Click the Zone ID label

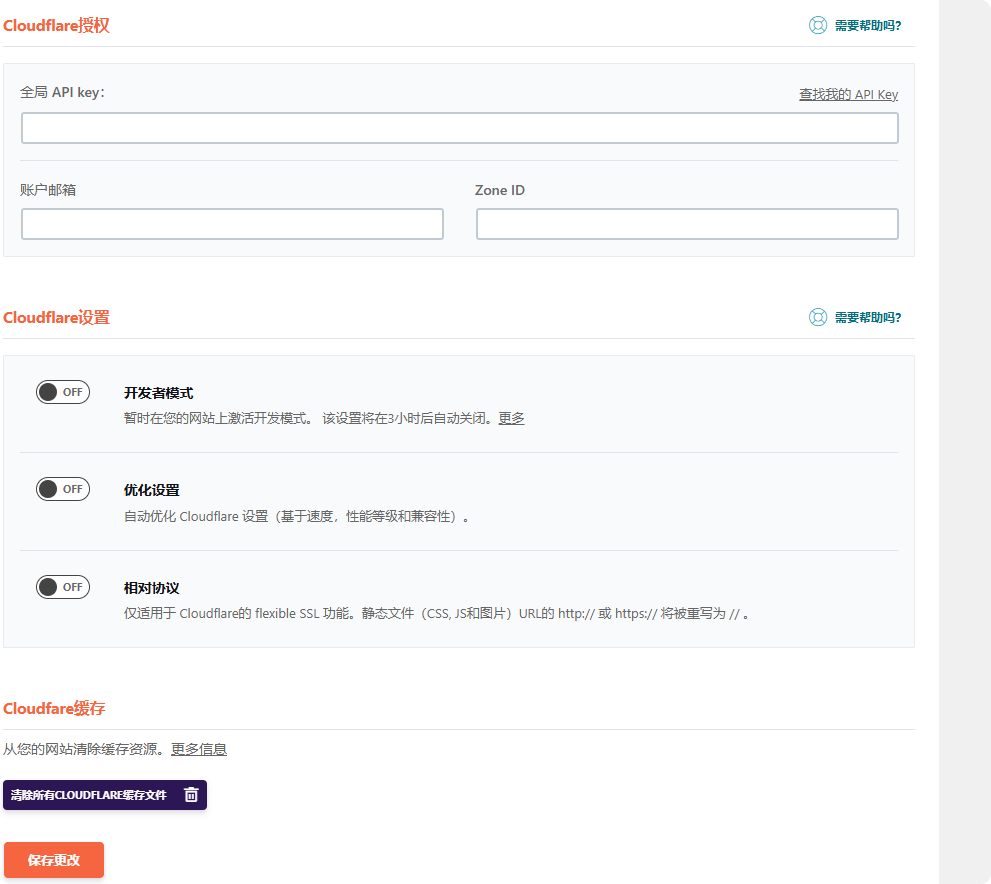[x=500, y=190]
